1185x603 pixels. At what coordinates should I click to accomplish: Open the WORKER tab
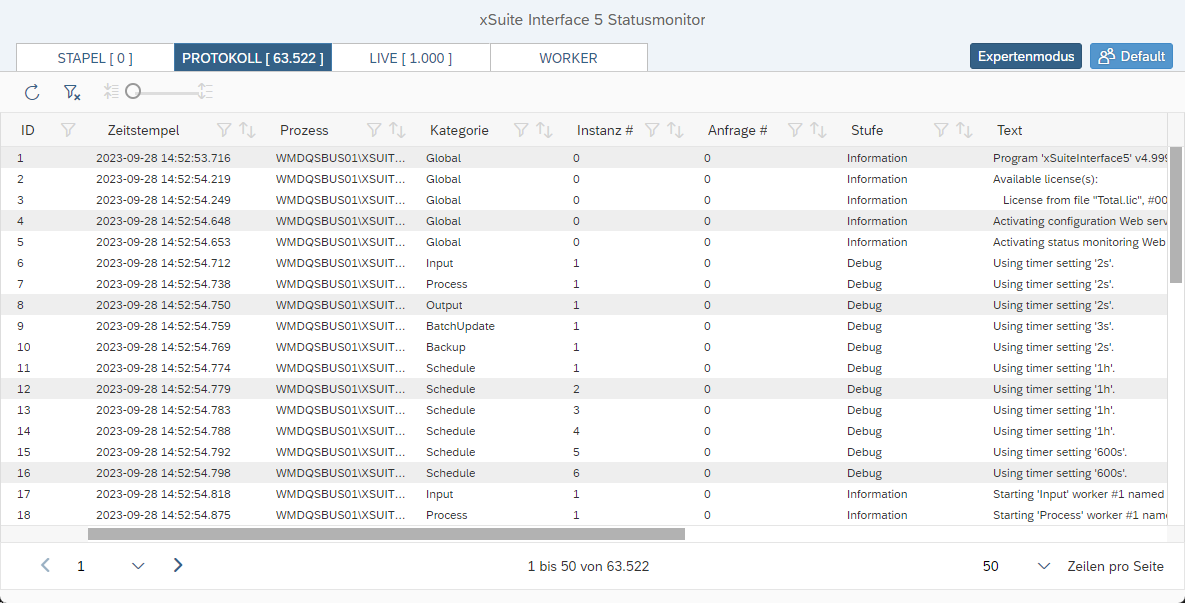click(x=568, y=57)
